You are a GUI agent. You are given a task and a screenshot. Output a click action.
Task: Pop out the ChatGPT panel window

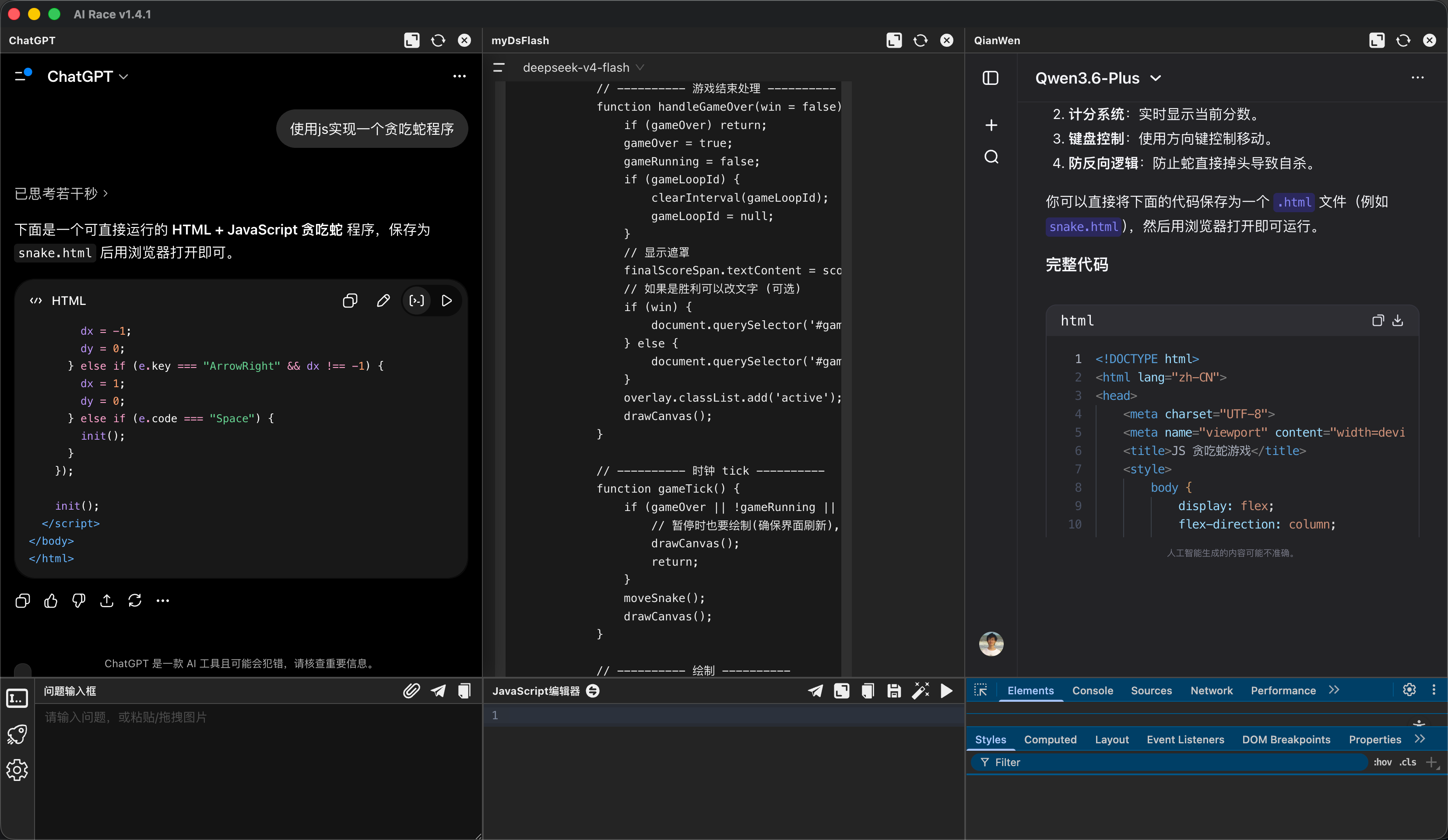[x=411, y=40]
